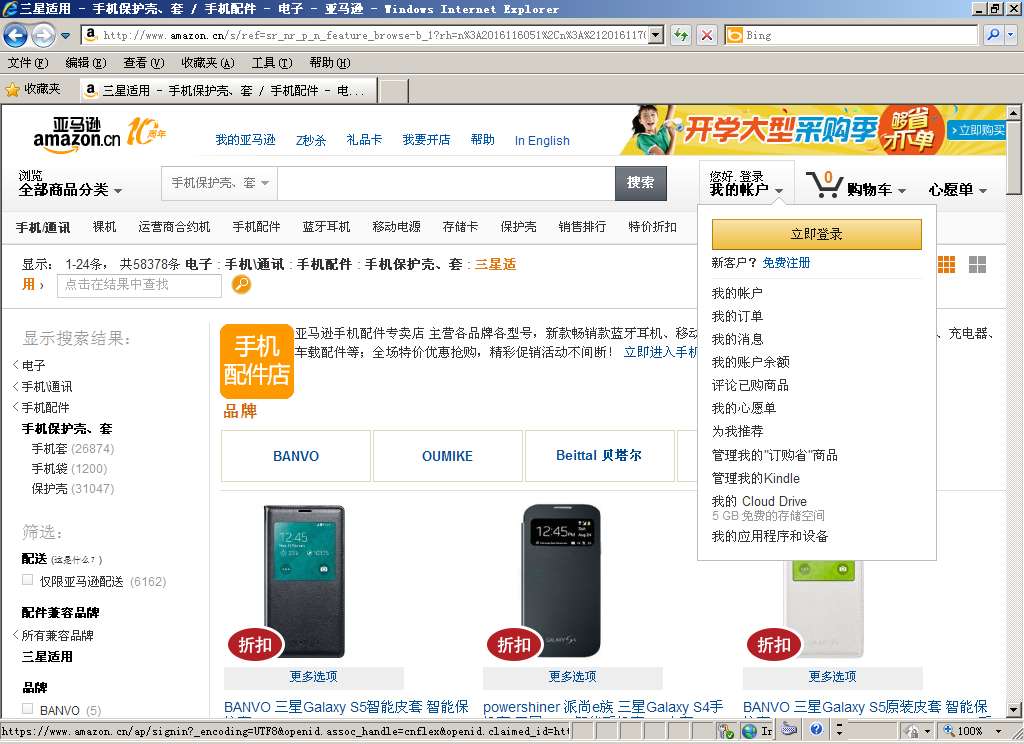Click the Favorites star icon
Screen dimensions: 1024x744
tap(12, 89)
